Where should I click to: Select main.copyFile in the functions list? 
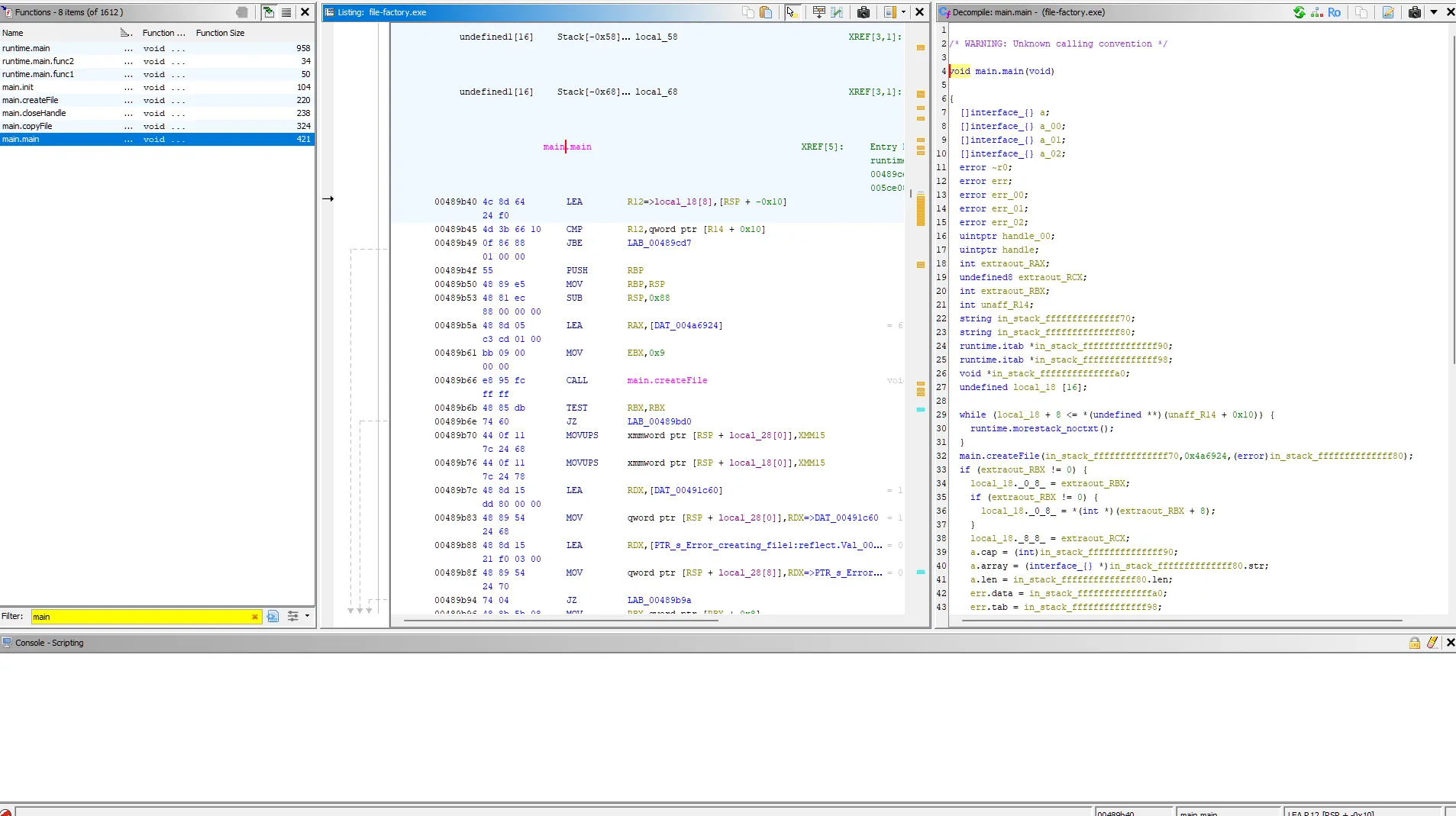[27, 126]
